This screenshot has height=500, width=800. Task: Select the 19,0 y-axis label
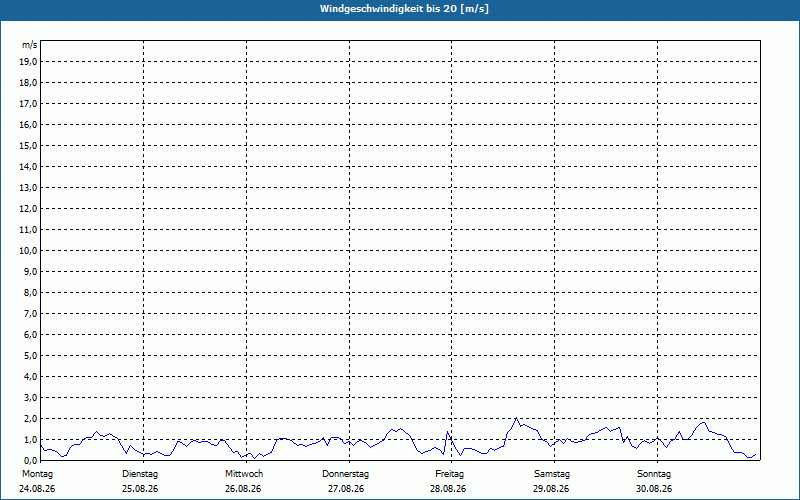point(29,62)
